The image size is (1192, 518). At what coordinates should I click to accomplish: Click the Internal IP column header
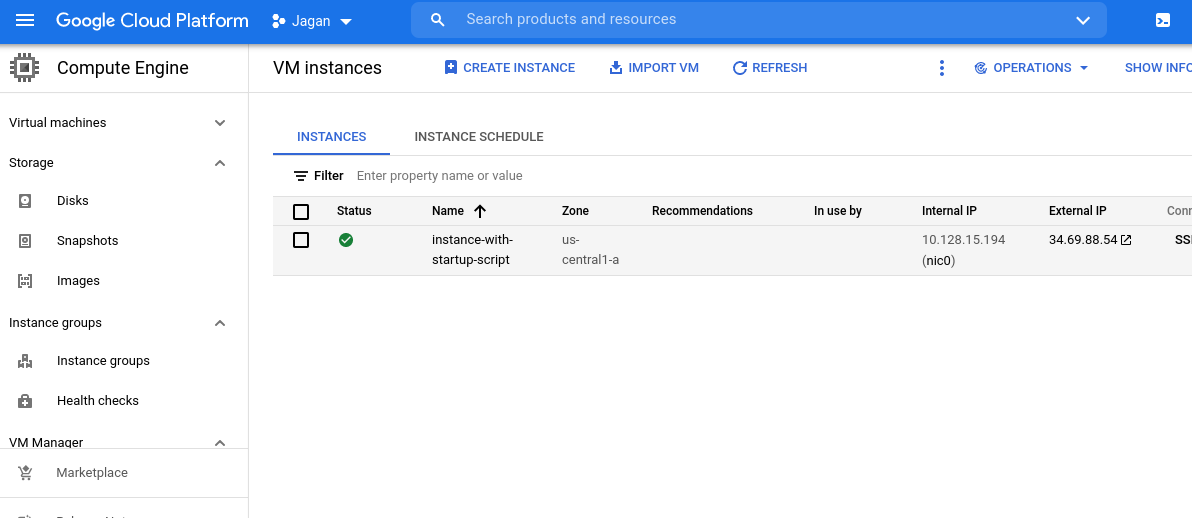(949, 211)
